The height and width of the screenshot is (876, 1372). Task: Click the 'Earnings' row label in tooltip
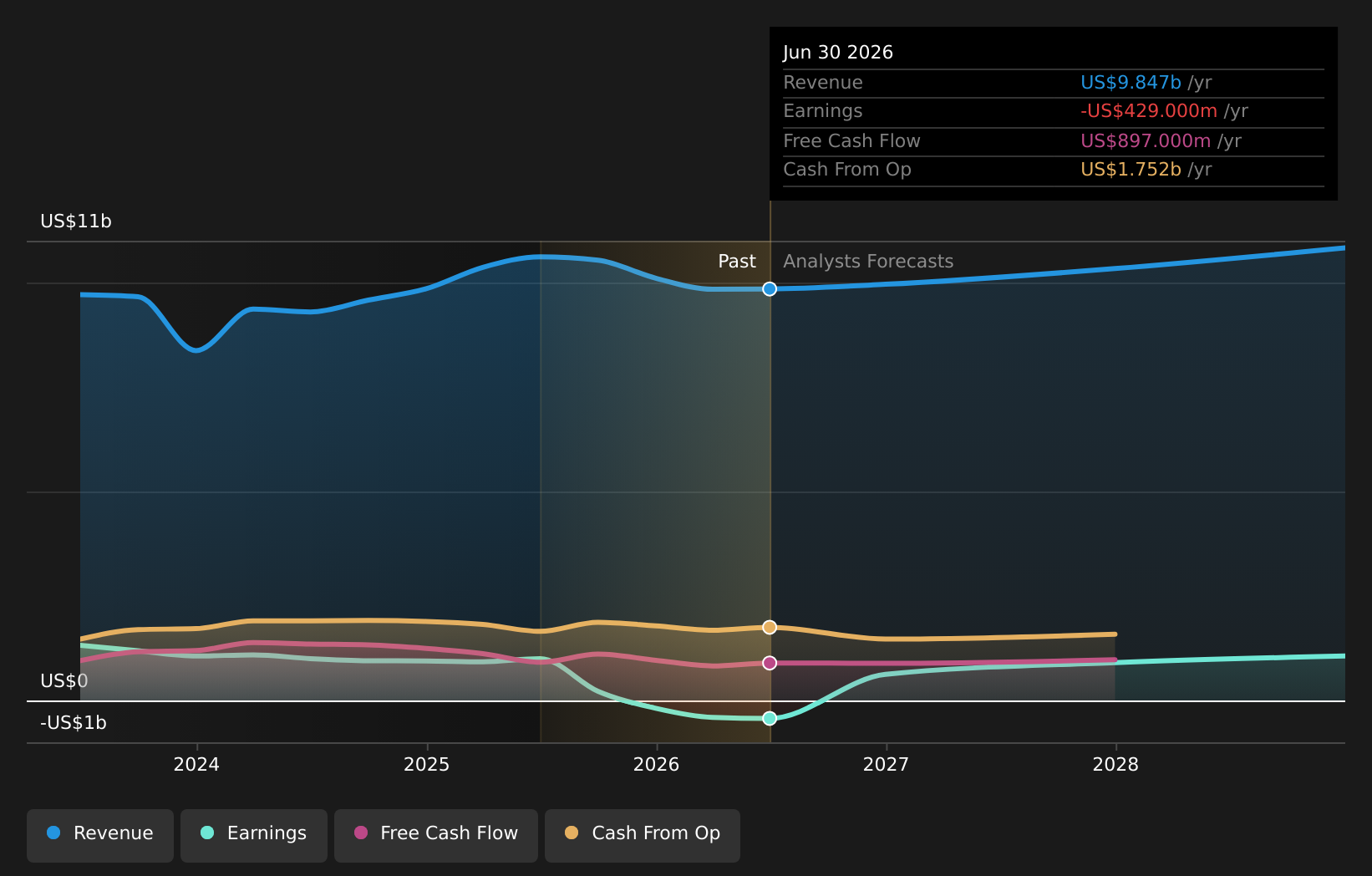click(x=823, y=111)
